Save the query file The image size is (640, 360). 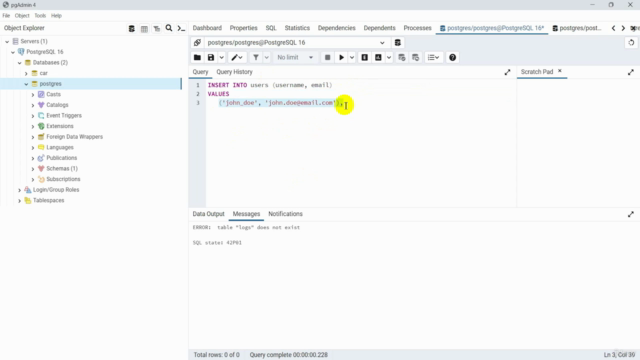pyautogui.click(x=211, y=58)
